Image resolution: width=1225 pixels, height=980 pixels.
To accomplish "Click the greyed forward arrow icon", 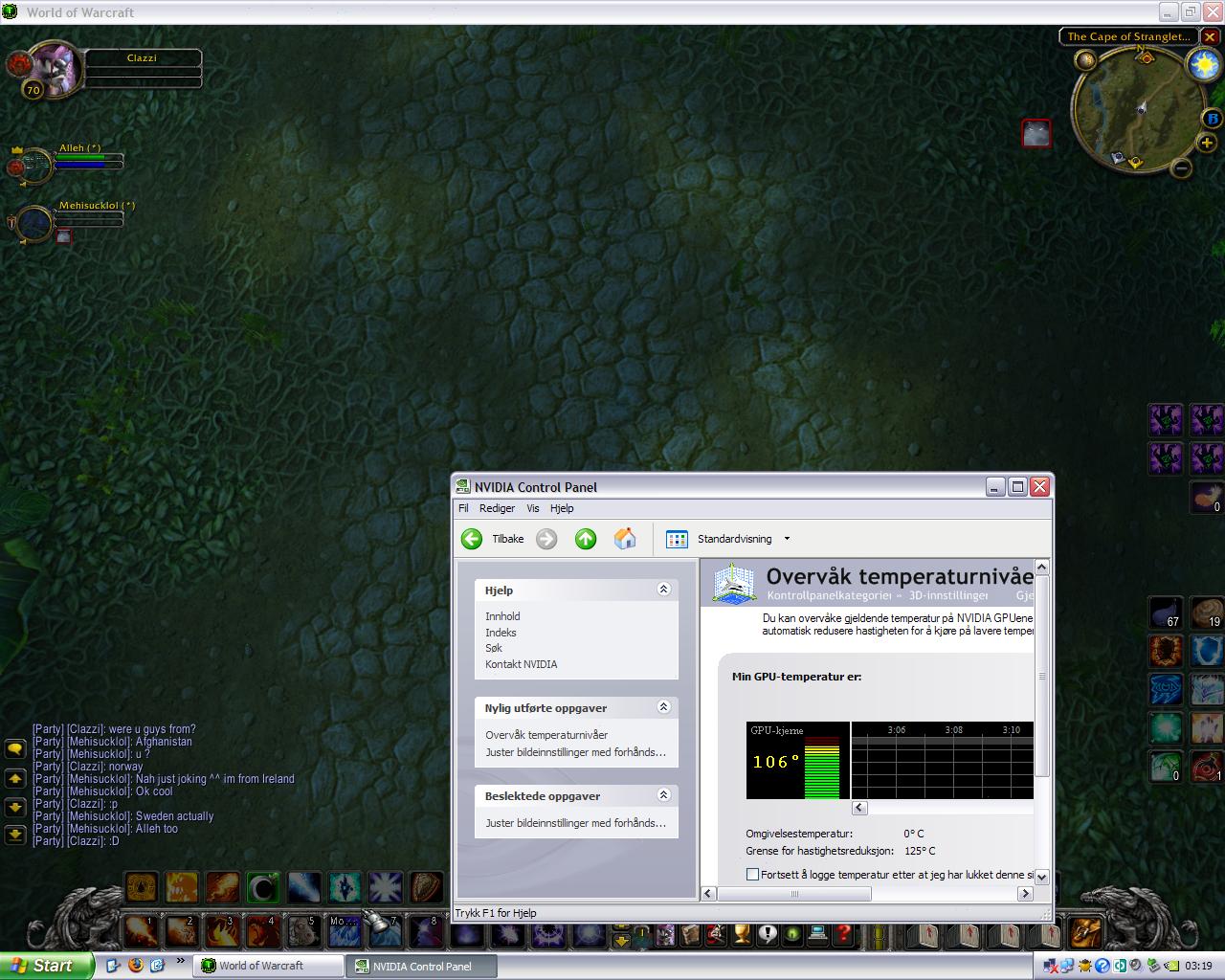I will click(546, 539).
